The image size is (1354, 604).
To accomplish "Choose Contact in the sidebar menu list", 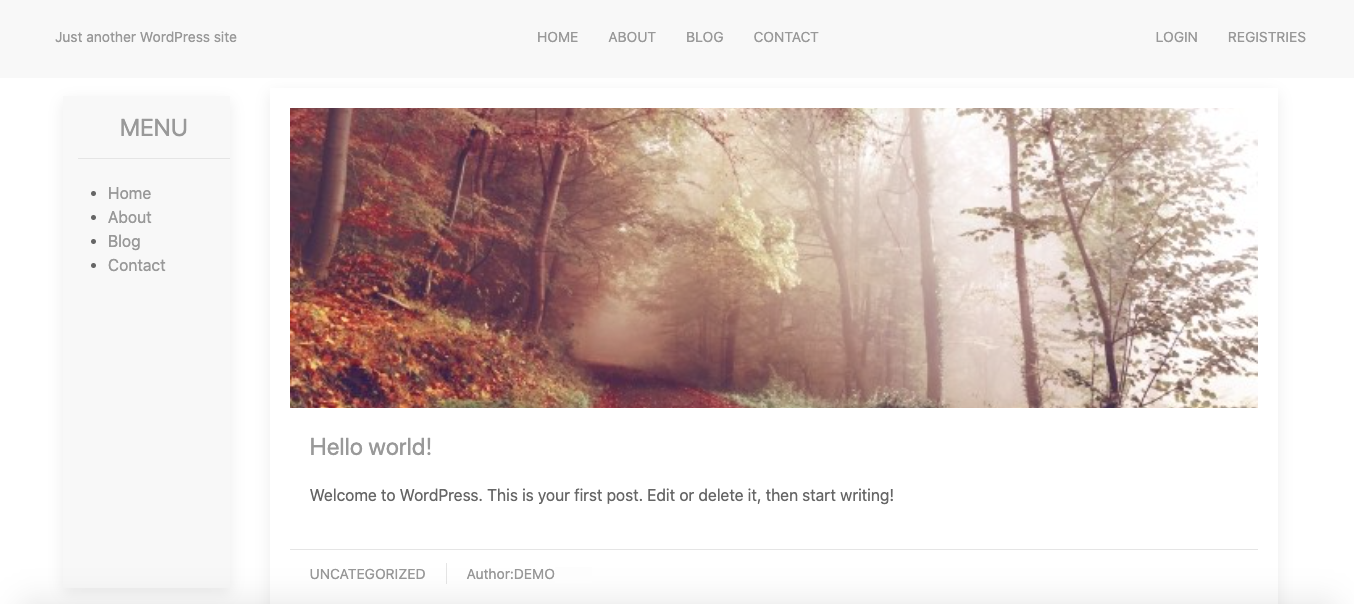I will coord(136,265).
